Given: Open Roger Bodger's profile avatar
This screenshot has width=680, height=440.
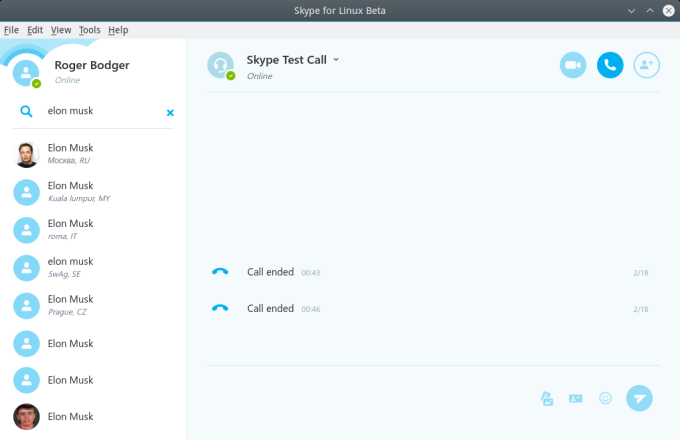Looking at the screenshot, I should click(x=26, y=73).
